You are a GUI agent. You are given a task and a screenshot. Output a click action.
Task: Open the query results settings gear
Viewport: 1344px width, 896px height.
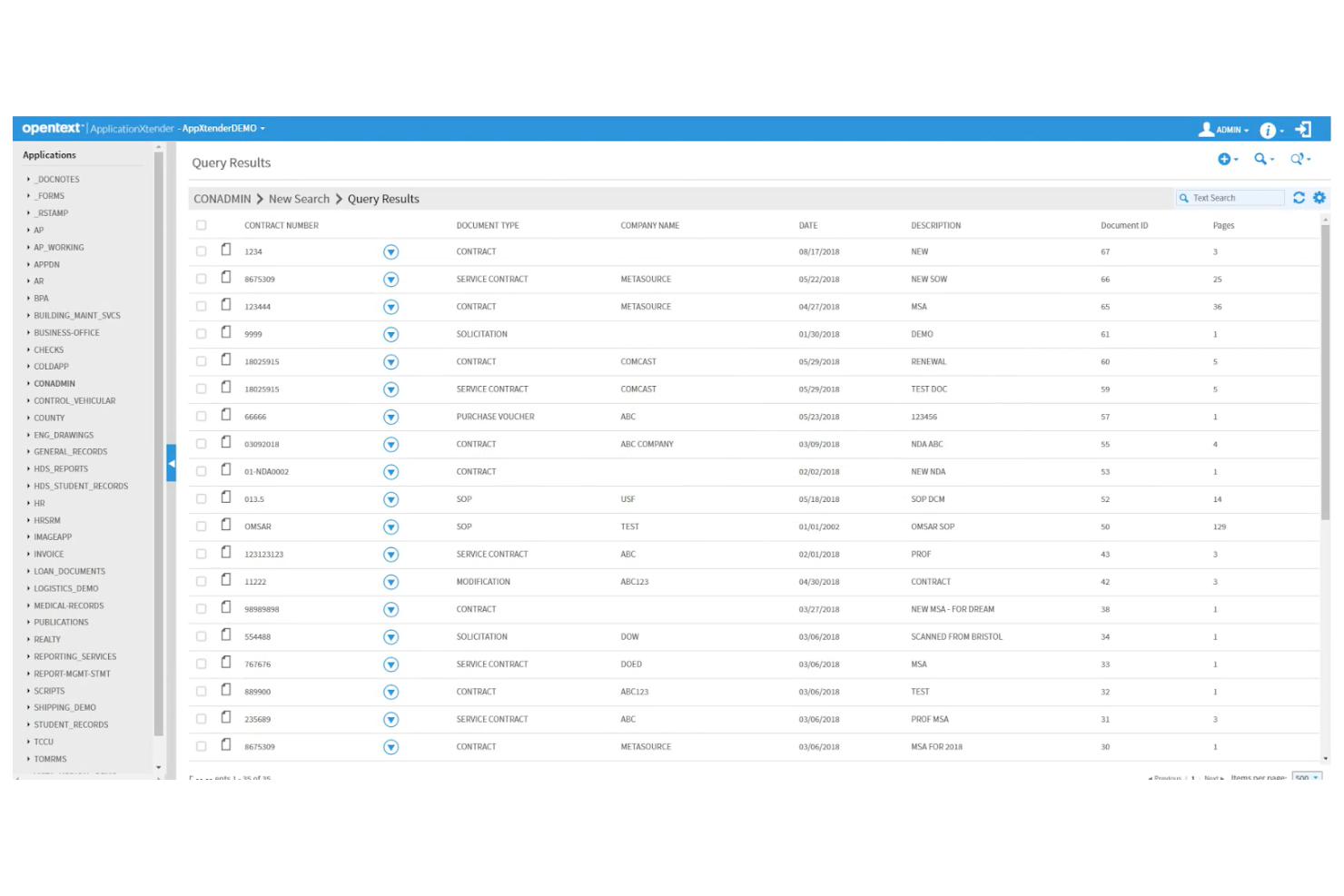tap(1319, 197)
